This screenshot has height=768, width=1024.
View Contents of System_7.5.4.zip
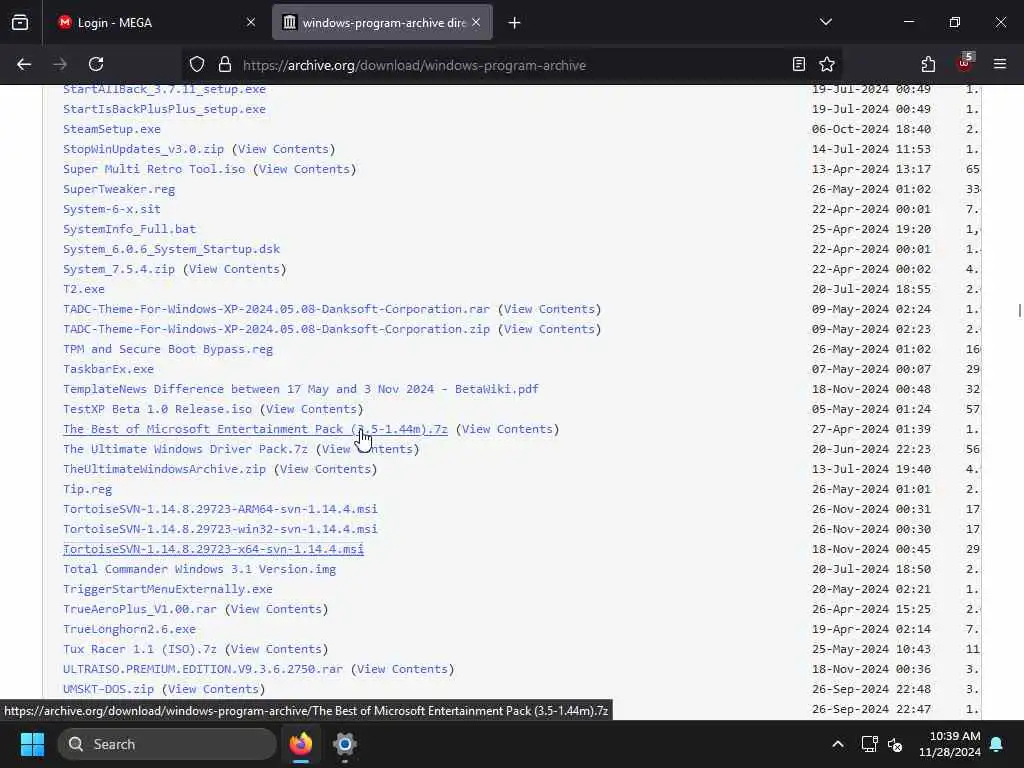click(234, 269)
